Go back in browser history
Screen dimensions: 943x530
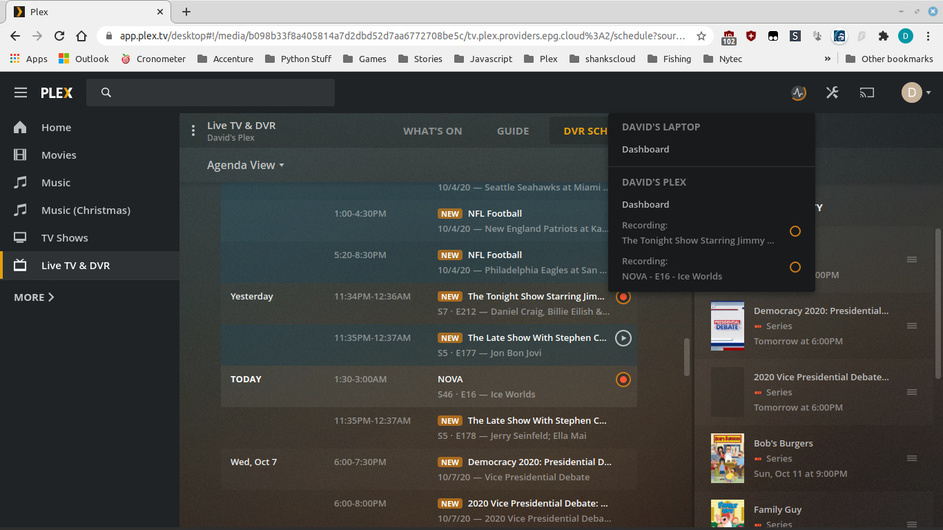click(15, 36)
